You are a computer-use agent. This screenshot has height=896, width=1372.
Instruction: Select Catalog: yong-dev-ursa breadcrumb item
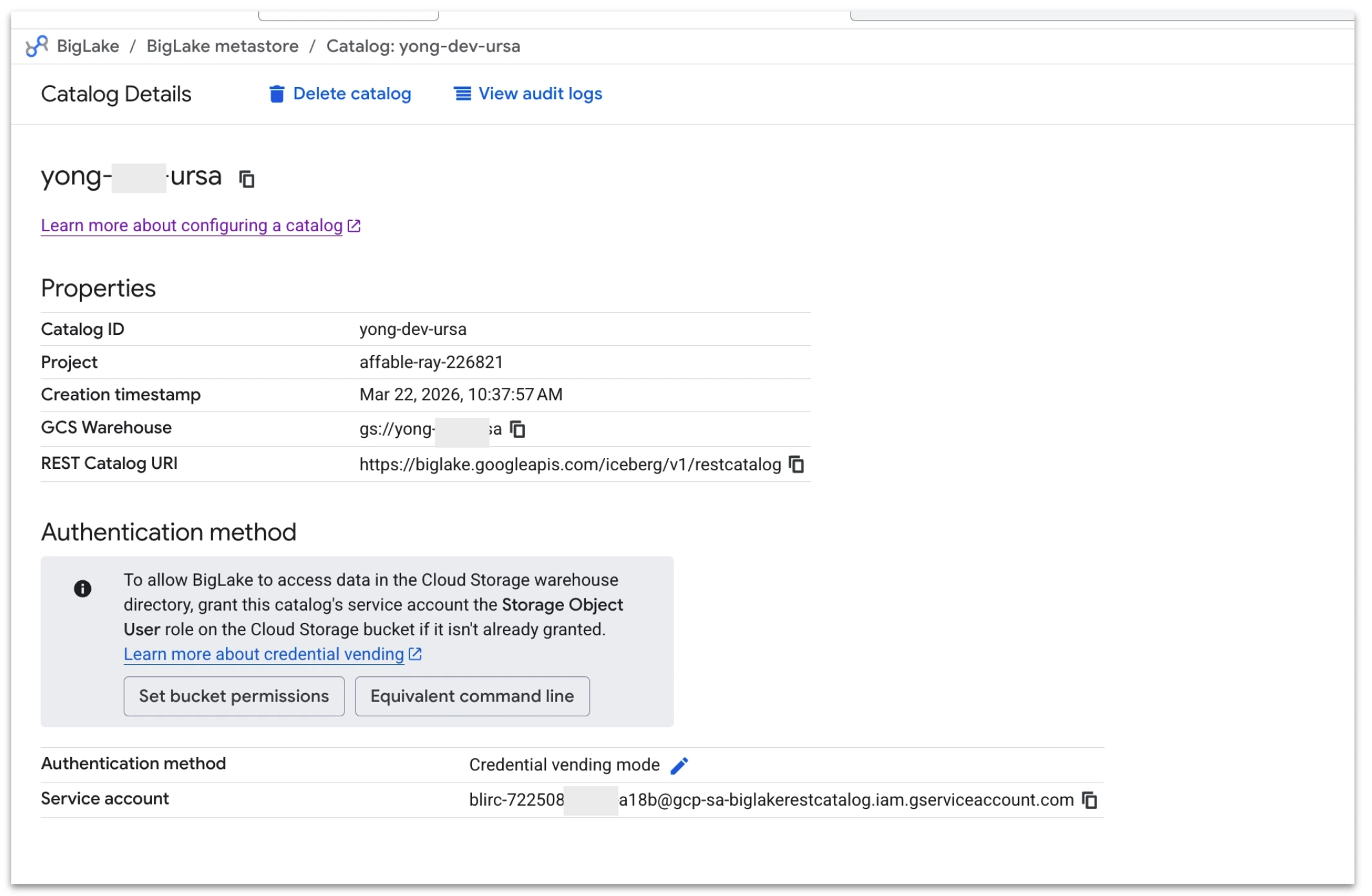pyautogui.click(x=423, y=46)
